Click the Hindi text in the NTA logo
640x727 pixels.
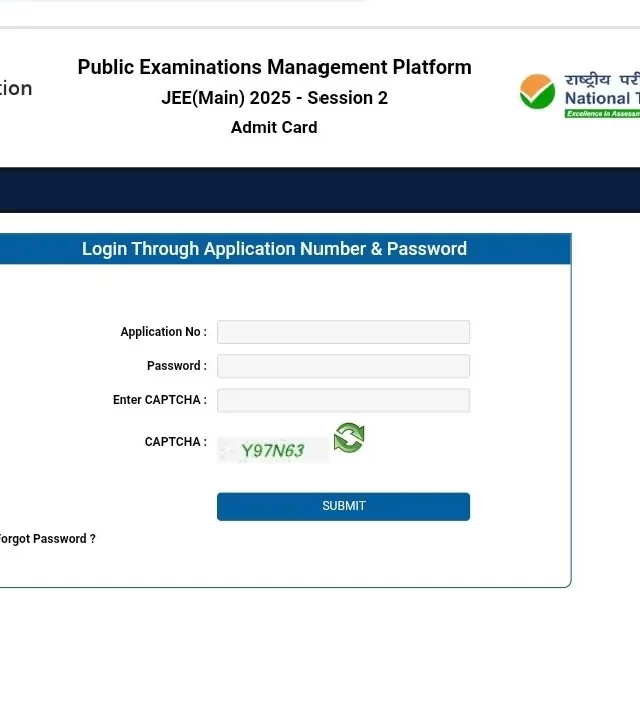pyautogui.click(x=601, y=79)
